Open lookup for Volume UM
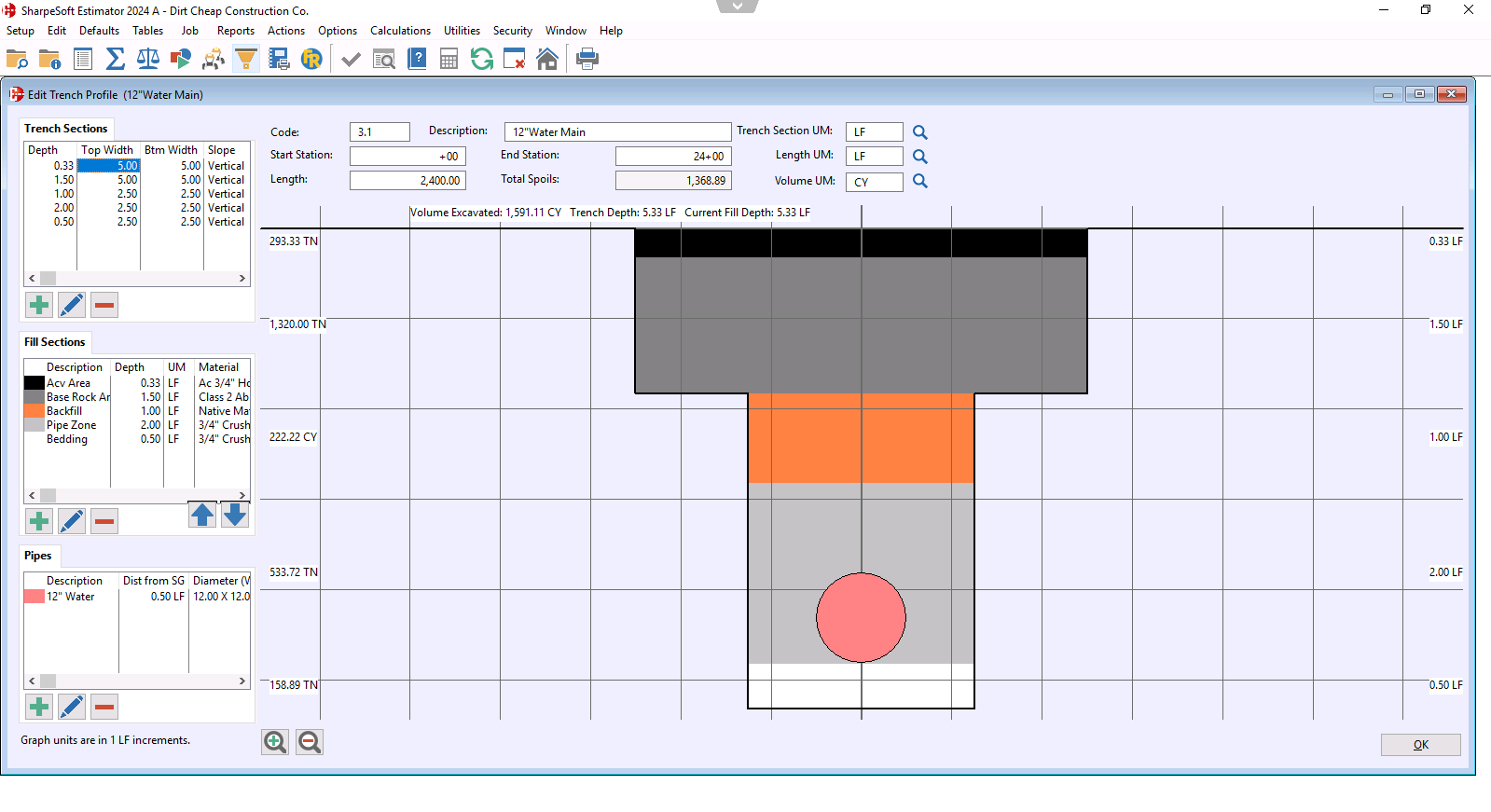Viewport: 1491px width, 812px height. tap(919, 181)
